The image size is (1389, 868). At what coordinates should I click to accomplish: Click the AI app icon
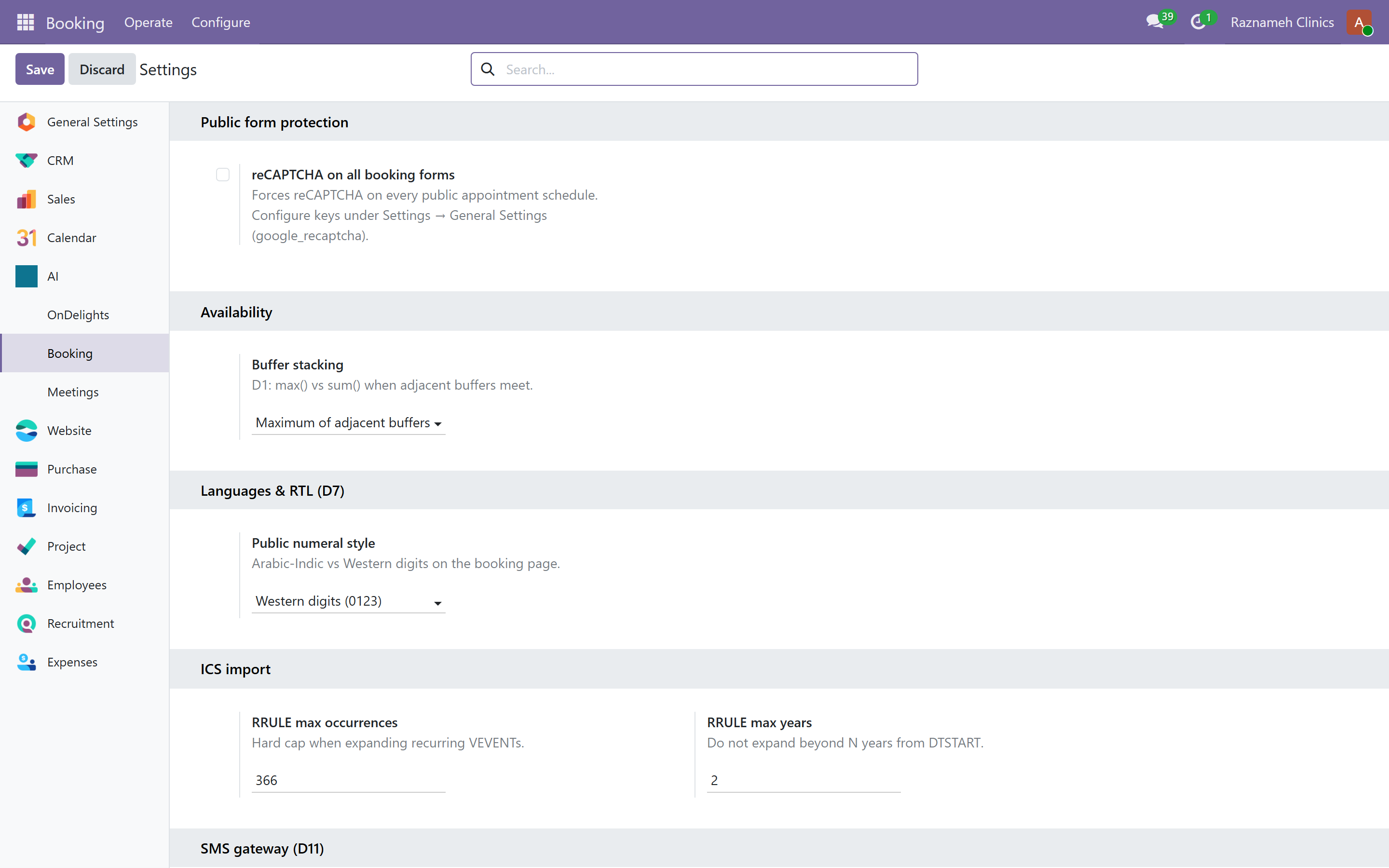(27, 276)
